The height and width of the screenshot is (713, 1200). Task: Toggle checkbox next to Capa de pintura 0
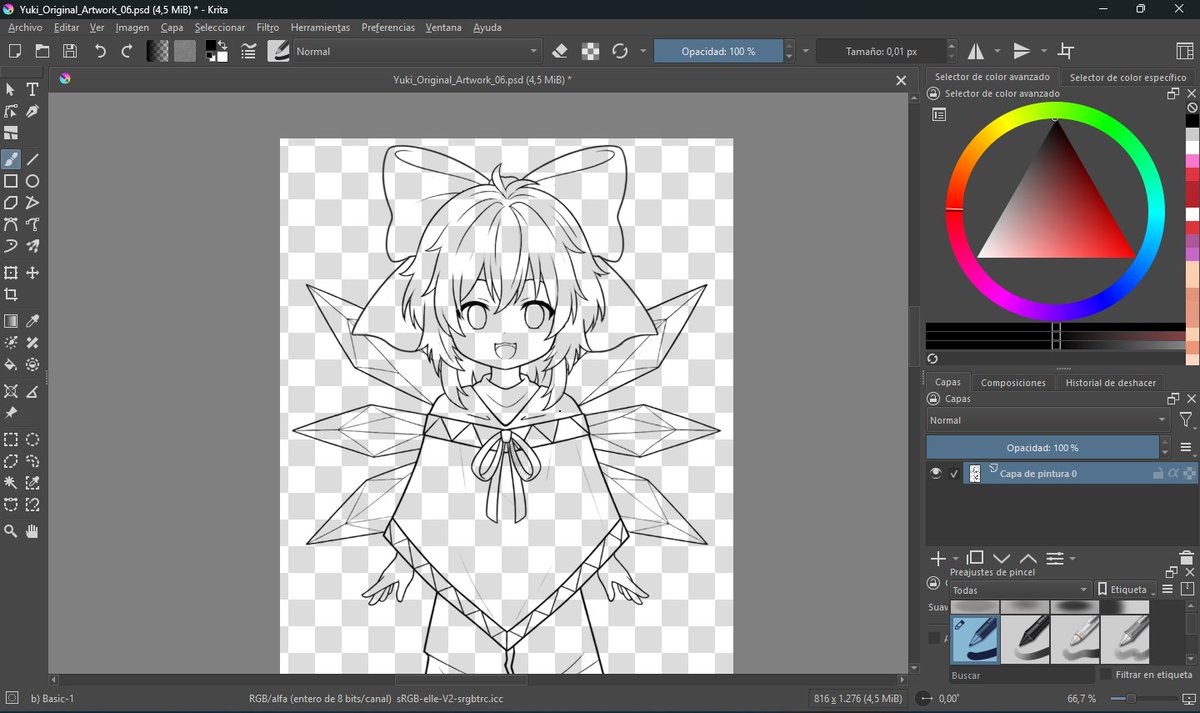pos(954,474)
